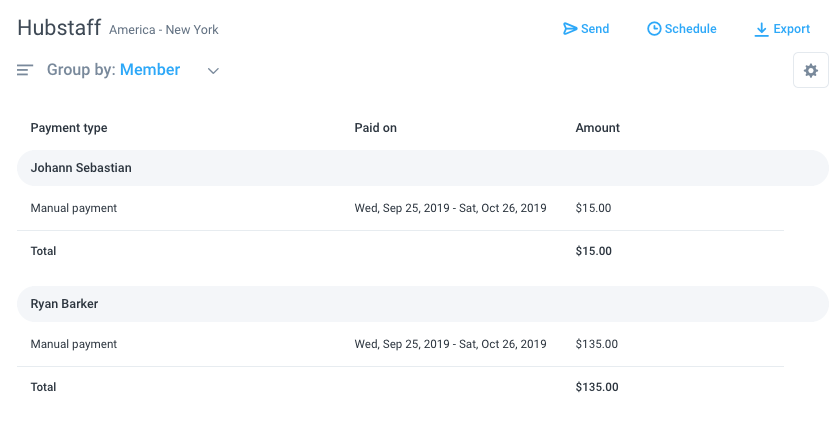Click the $135.00 manual payment amount
Viewport: 839px width, 439px height.
(597, 344)
